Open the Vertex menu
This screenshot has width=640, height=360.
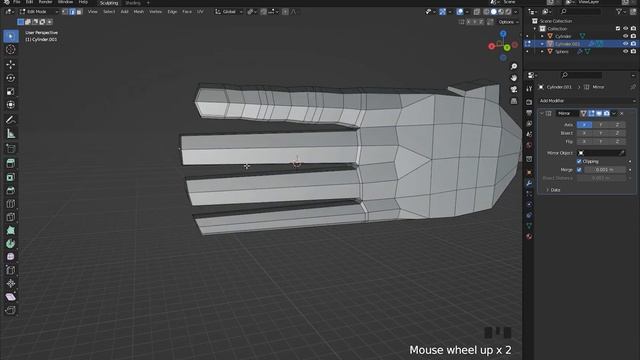tap(155, 12)
